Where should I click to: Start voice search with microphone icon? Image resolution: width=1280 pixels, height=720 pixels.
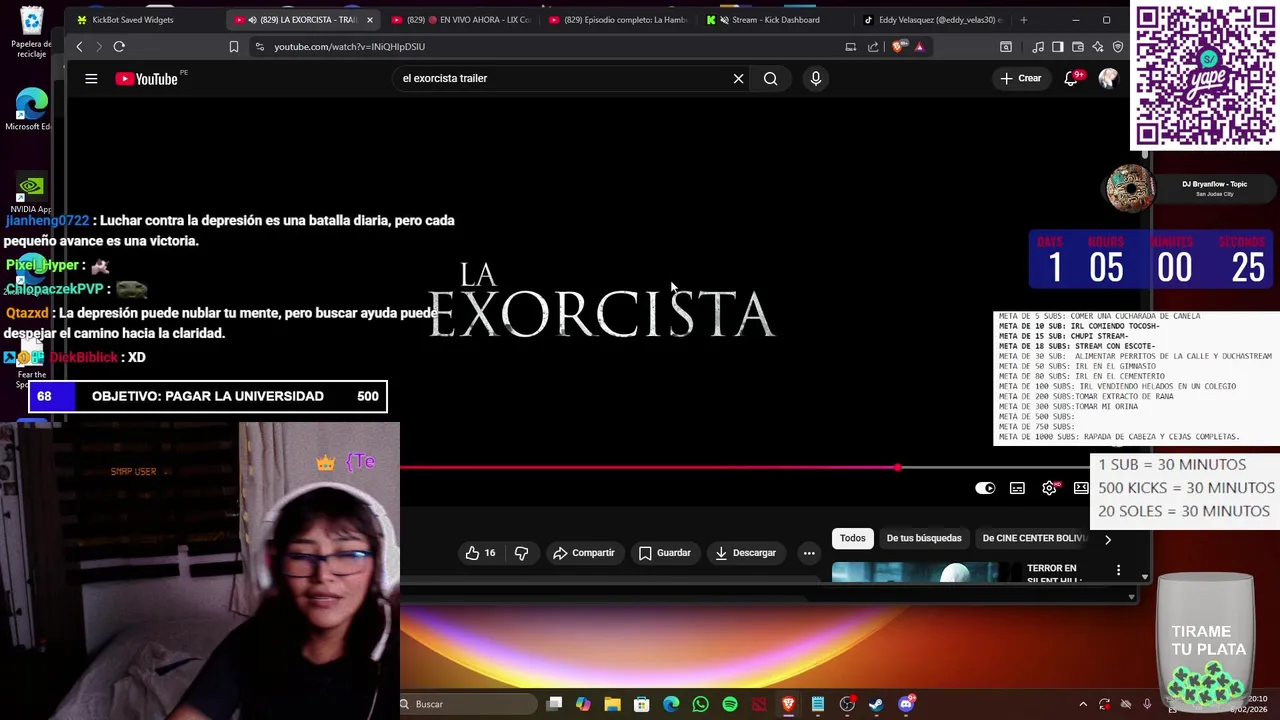tap(816, 78)
